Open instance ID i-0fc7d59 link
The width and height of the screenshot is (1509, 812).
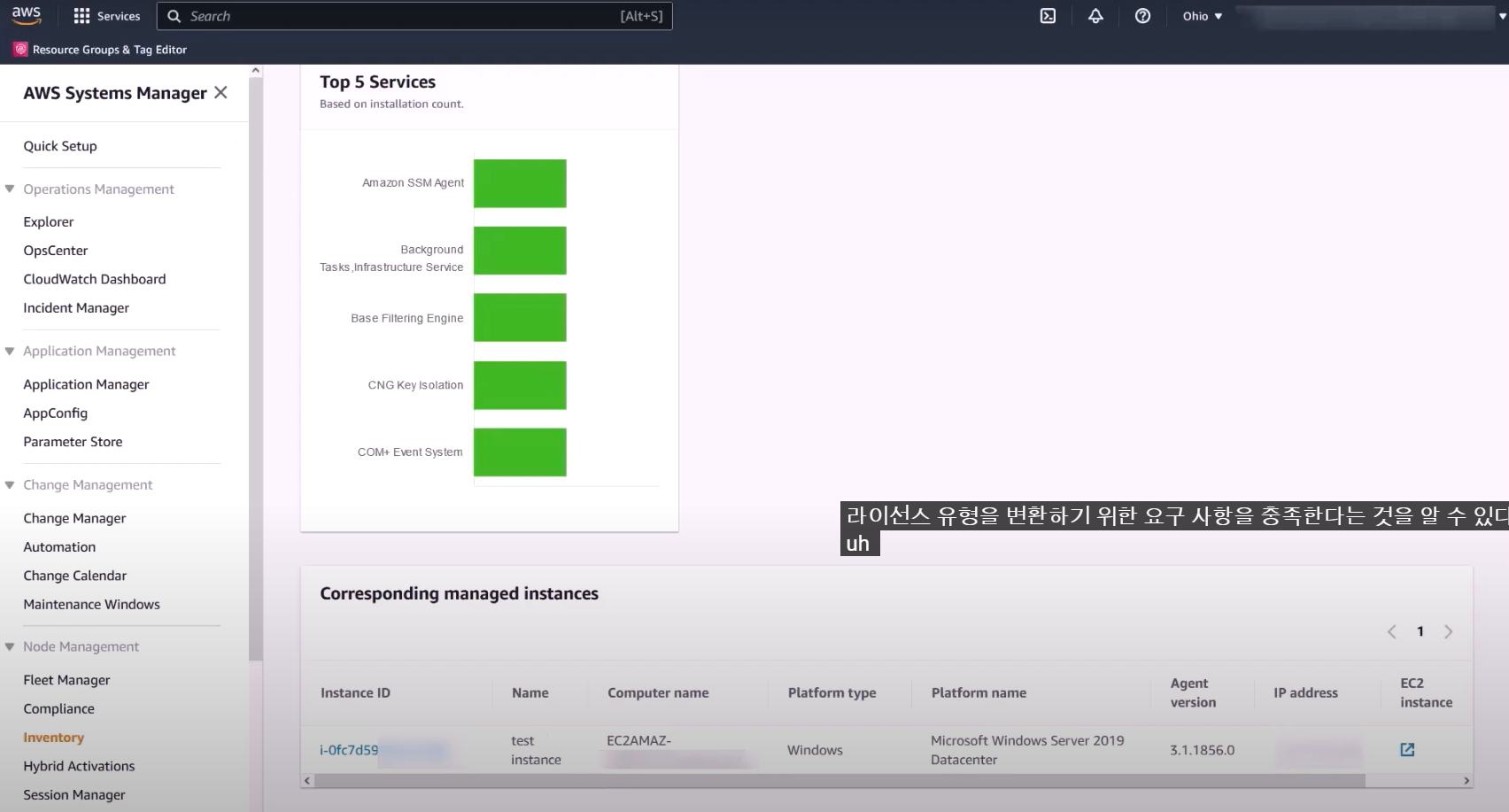pos(349,750)
